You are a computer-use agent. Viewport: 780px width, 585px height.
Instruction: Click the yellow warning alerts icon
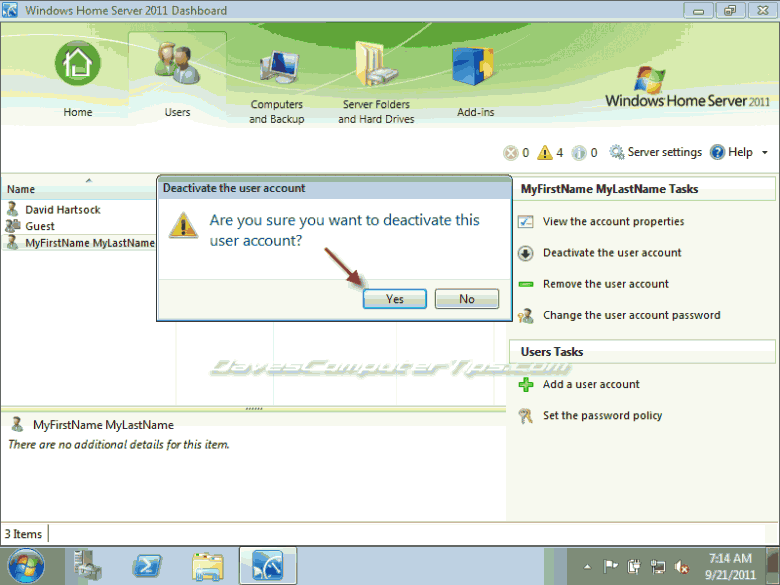click(545, 152)
